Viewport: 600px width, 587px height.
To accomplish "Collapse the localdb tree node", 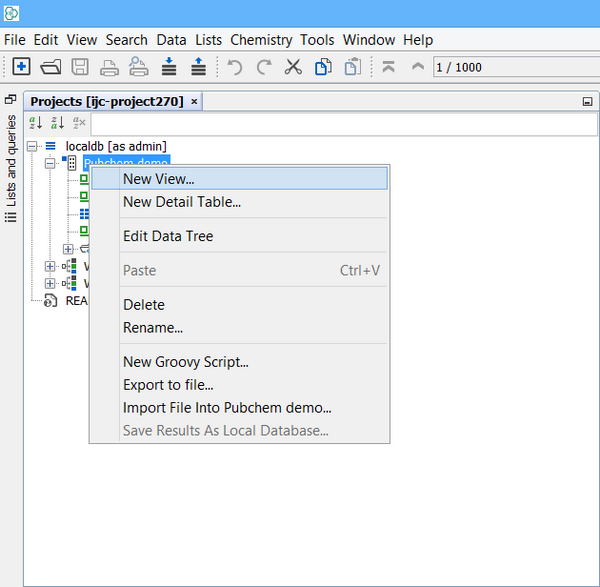I will tap(33, 146).
